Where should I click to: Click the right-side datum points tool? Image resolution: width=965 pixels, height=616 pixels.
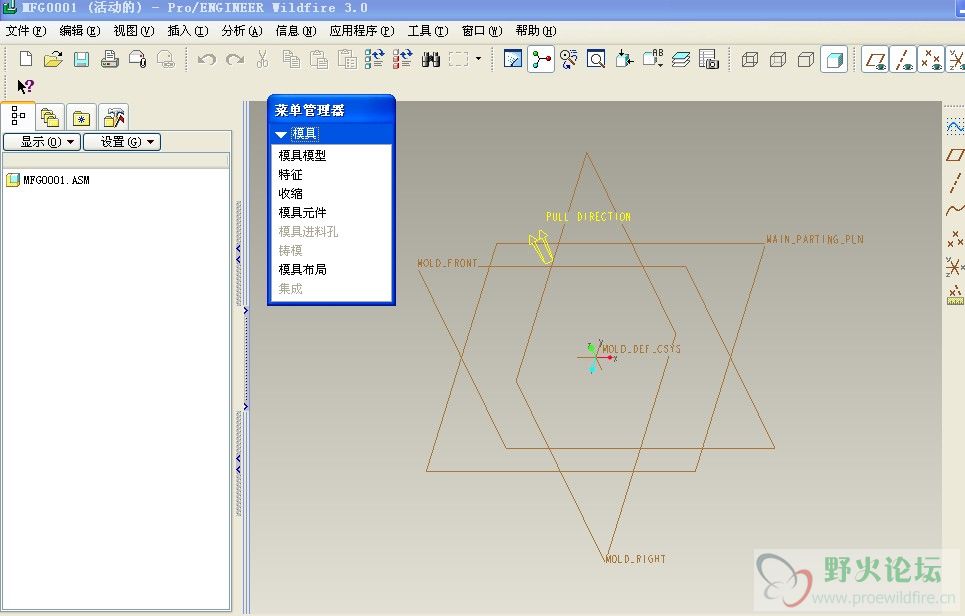[x=955, y=239]
